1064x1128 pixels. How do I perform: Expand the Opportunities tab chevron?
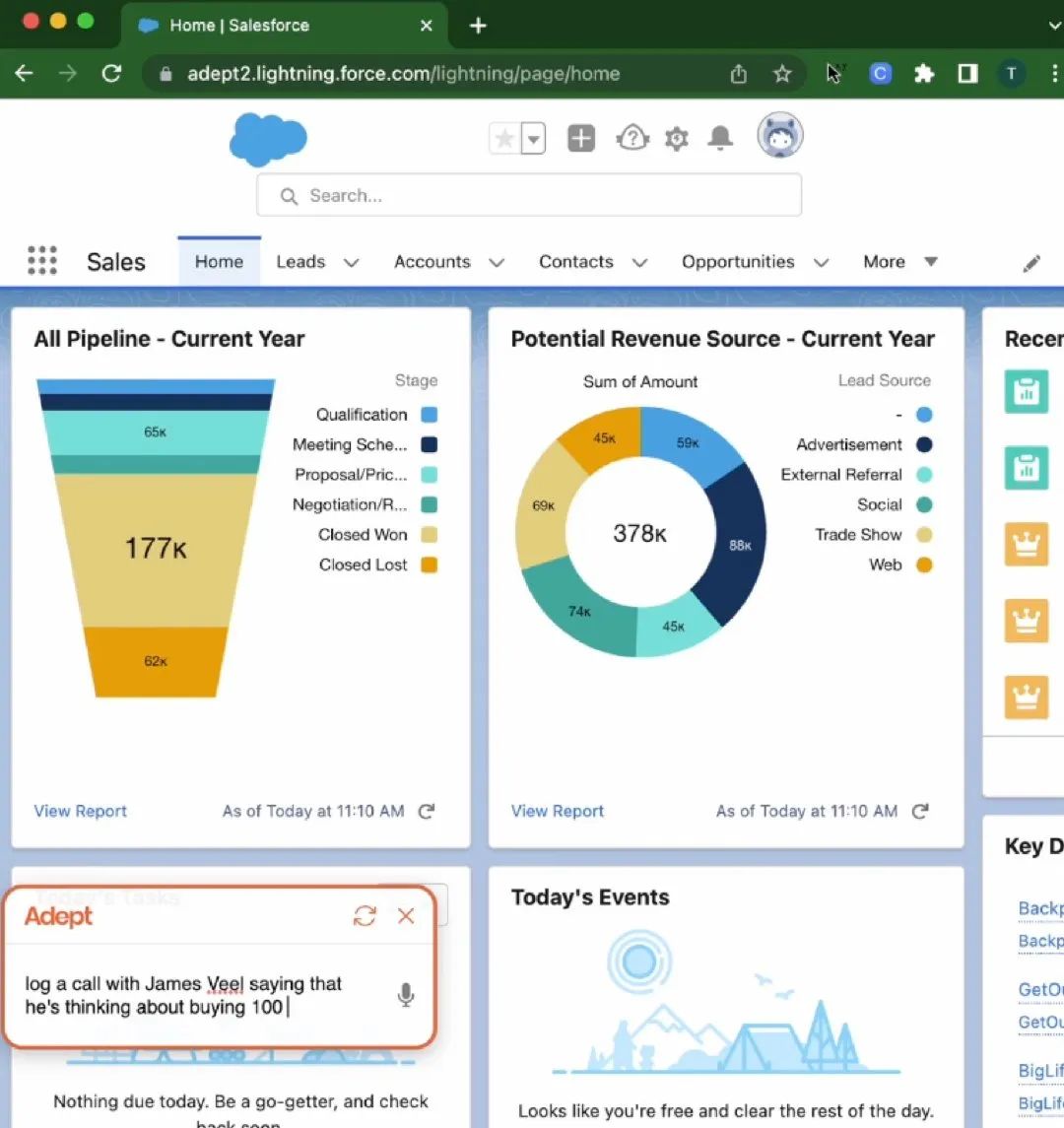(821, 262)
